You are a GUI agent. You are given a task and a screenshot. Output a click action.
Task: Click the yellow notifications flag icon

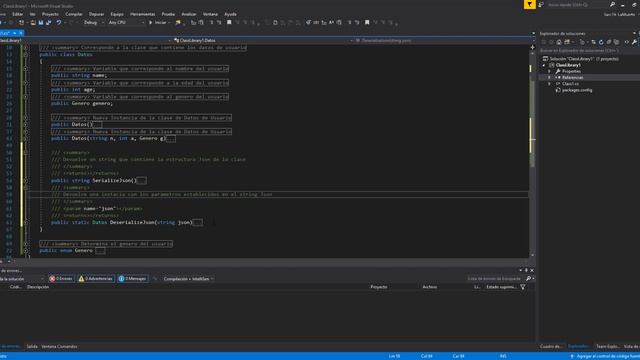[x=529, y=4]
